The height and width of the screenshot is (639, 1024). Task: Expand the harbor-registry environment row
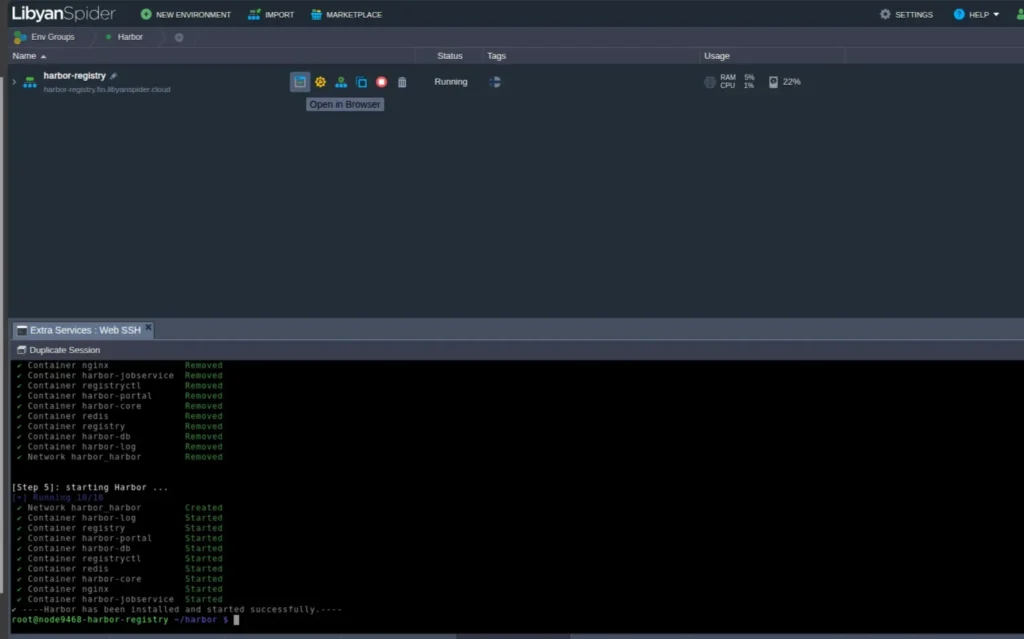(x=14, y=82)
